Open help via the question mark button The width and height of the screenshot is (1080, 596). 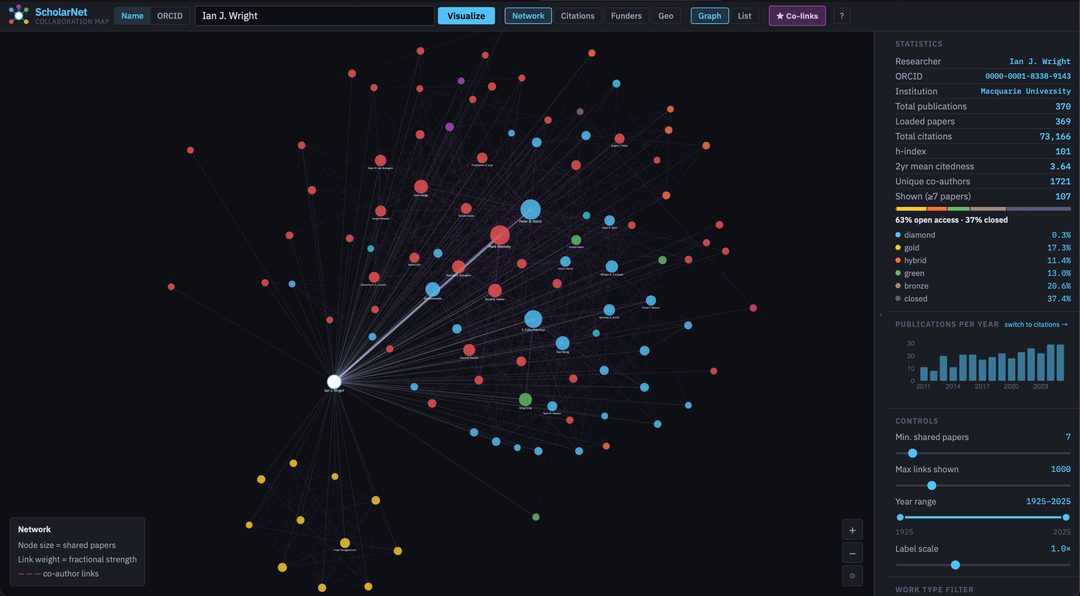click(x=841, y=16)
